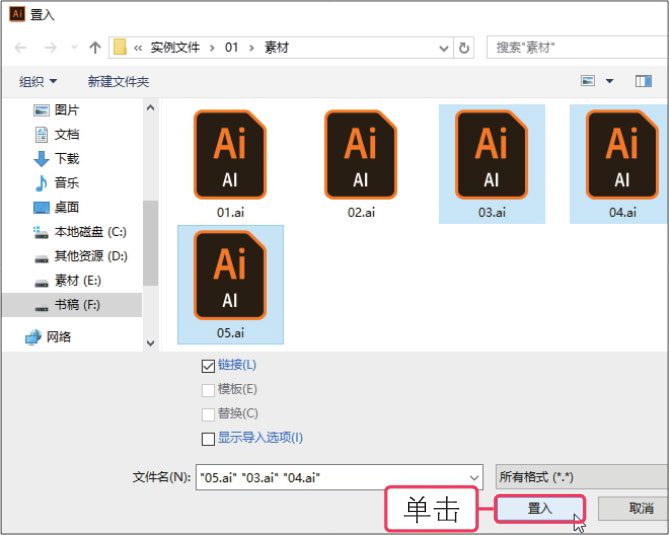Click the 04.ai file icon
Image resolution: width=669 pixels, height=535 pixels.
tap(621, 155)
